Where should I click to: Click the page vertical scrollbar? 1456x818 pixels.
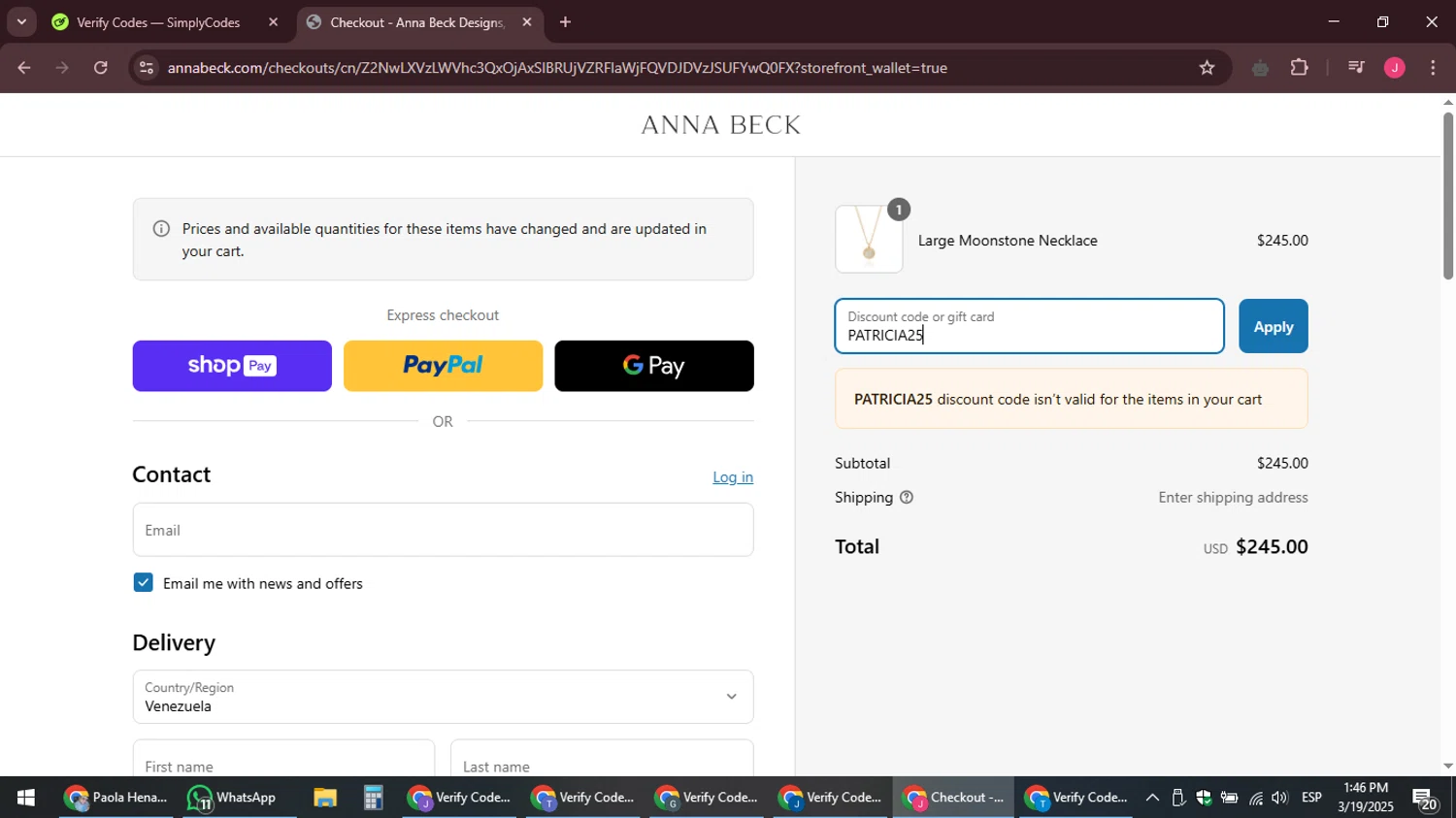(1448, 196)
